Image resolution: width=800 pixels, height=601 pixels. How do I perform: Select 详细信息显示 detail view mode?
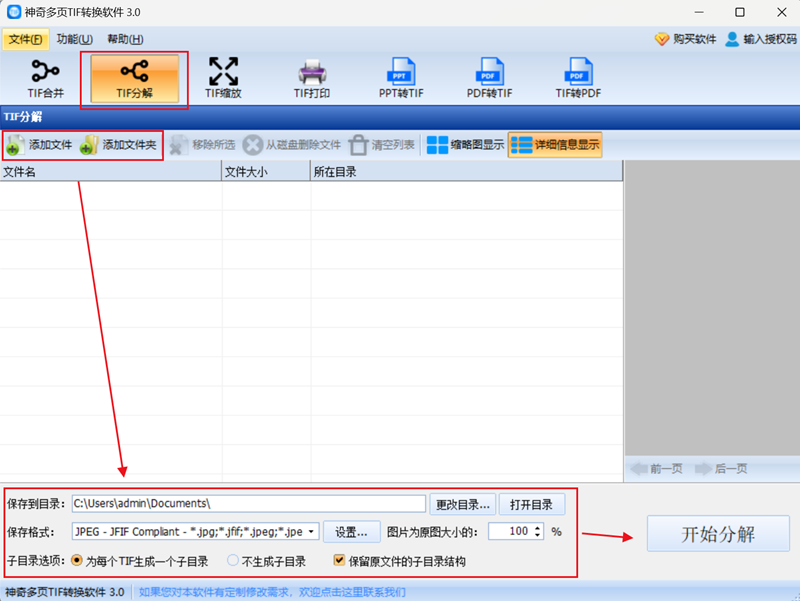point(557,144)
